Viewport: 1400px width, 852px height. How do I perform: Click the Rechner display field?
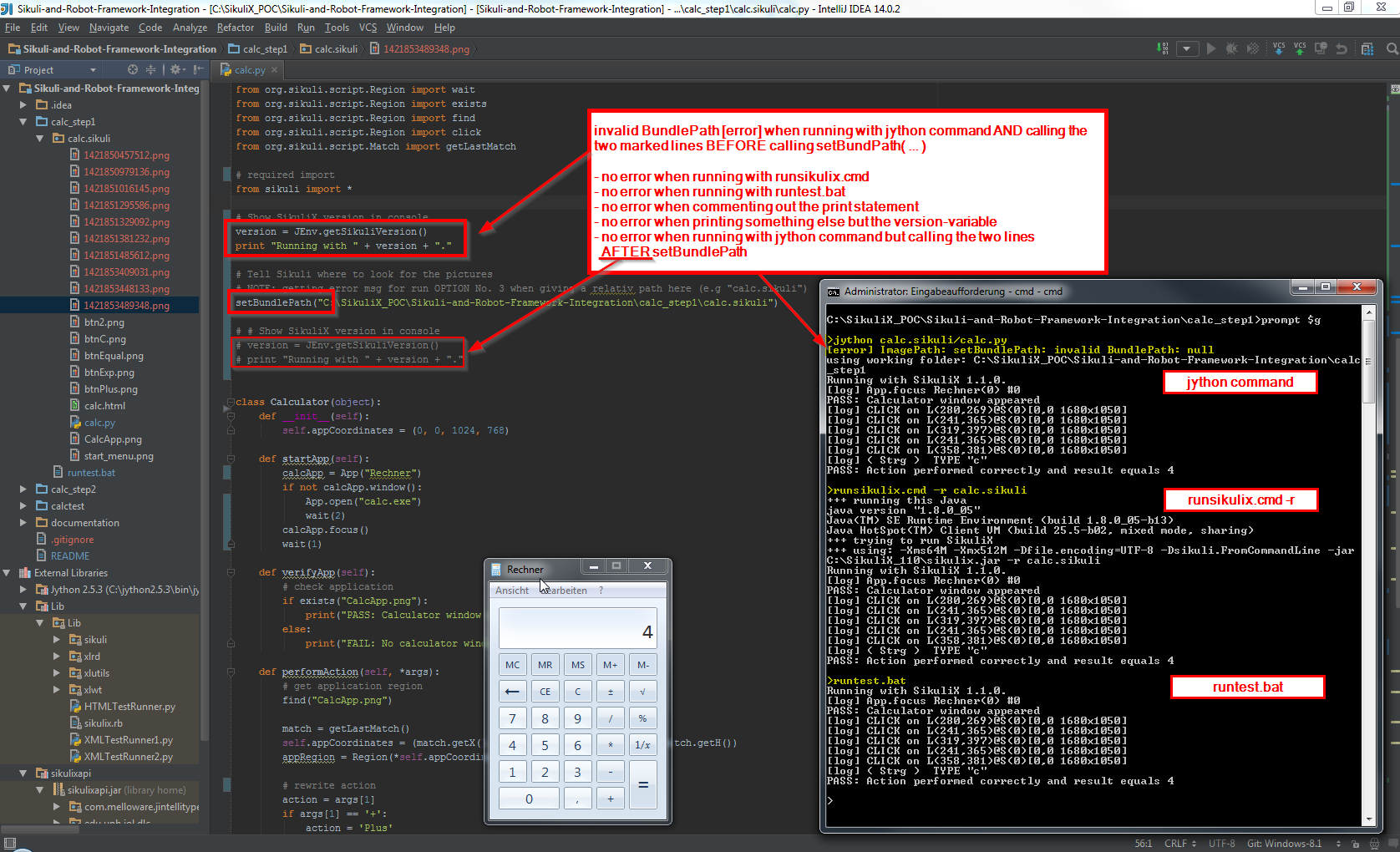(578, 627)
